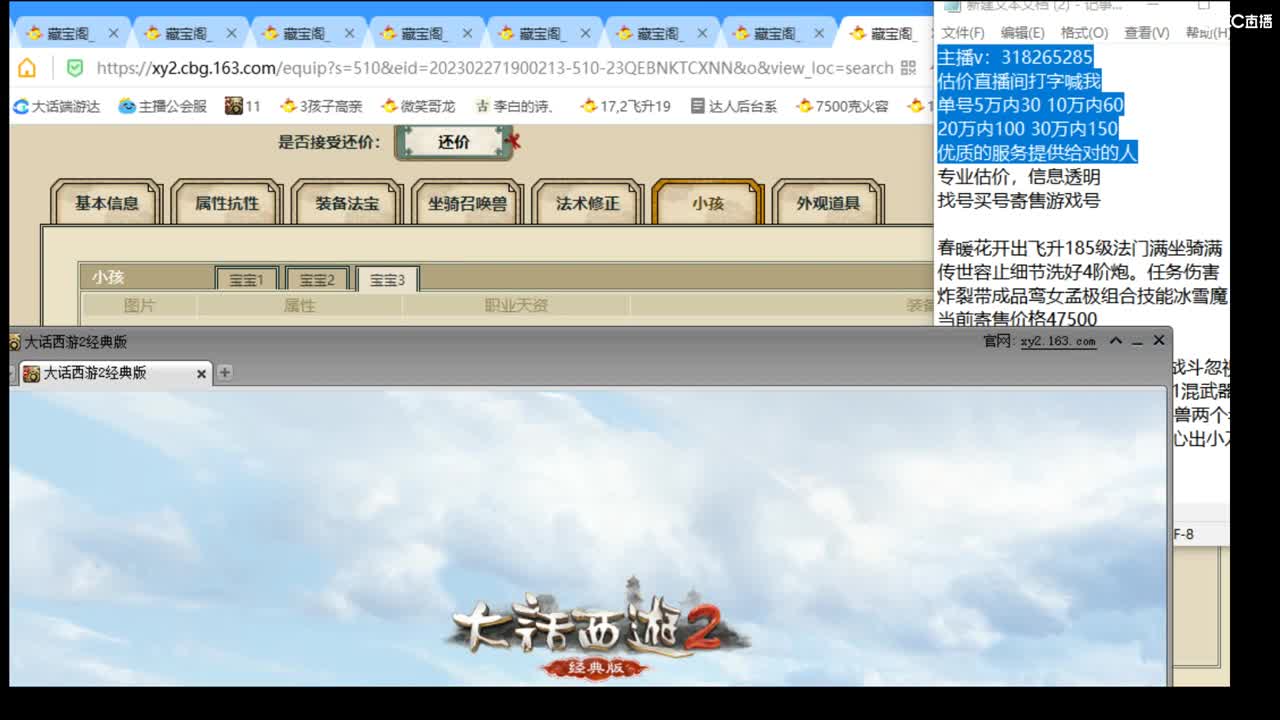1280x720 pixels.
Task: Switch to 属性抗性 tab
Action: [227, 203]
